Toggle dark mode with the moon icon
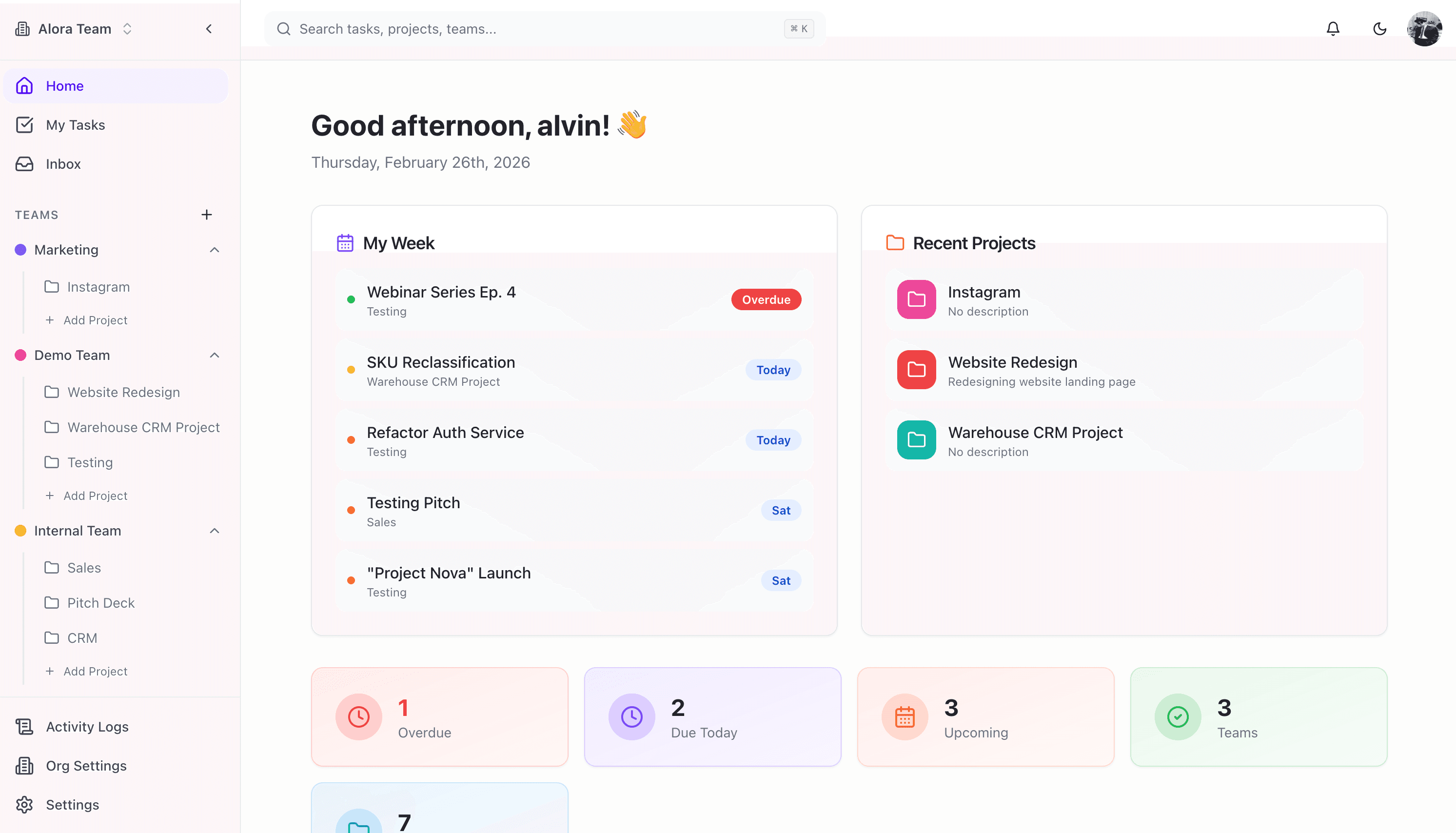Screen dimensions: 1456x833 [1379, 28]
